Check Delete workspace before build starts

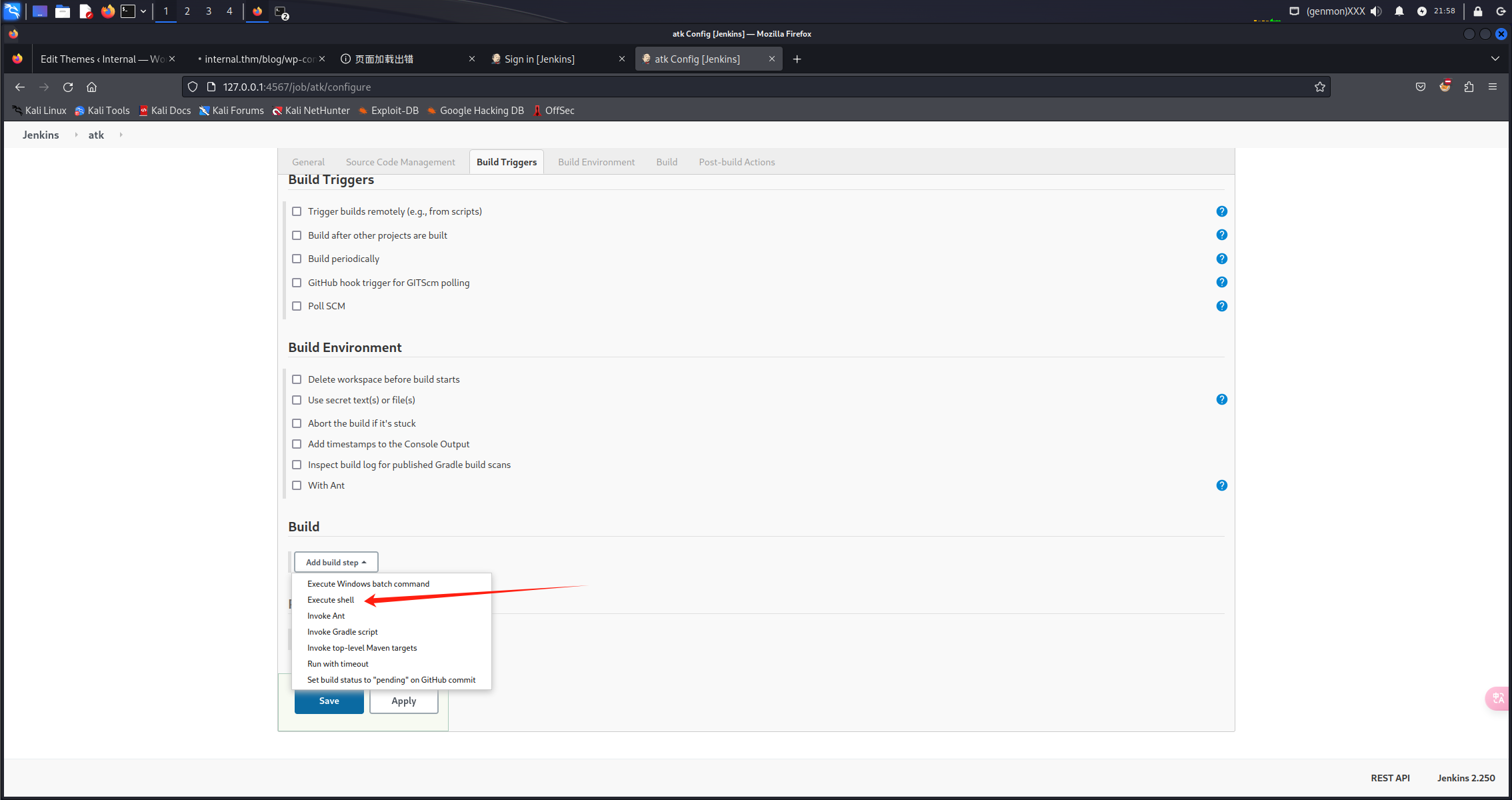(297, 379)
